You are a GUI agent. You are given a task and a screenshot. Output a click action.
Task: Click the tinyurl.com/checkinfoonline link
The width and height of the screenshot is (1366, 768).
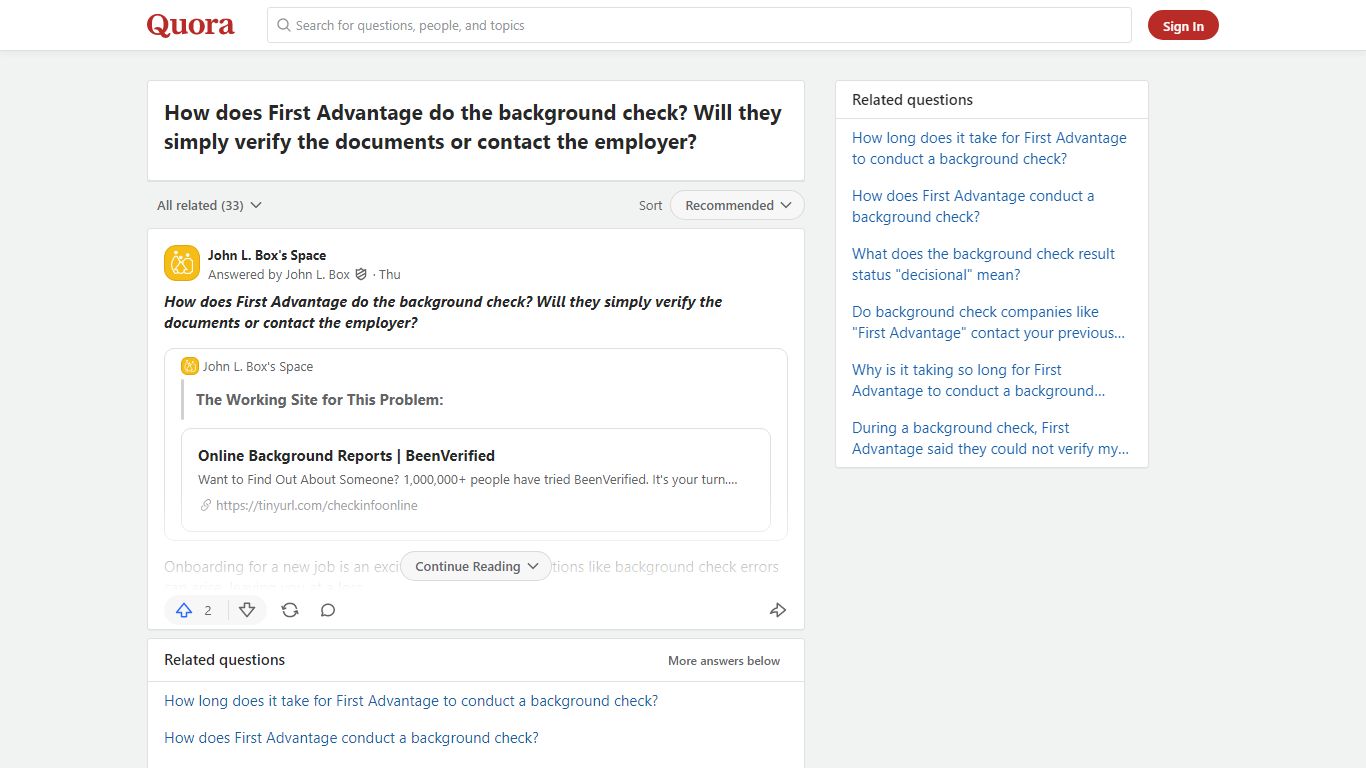317,505
